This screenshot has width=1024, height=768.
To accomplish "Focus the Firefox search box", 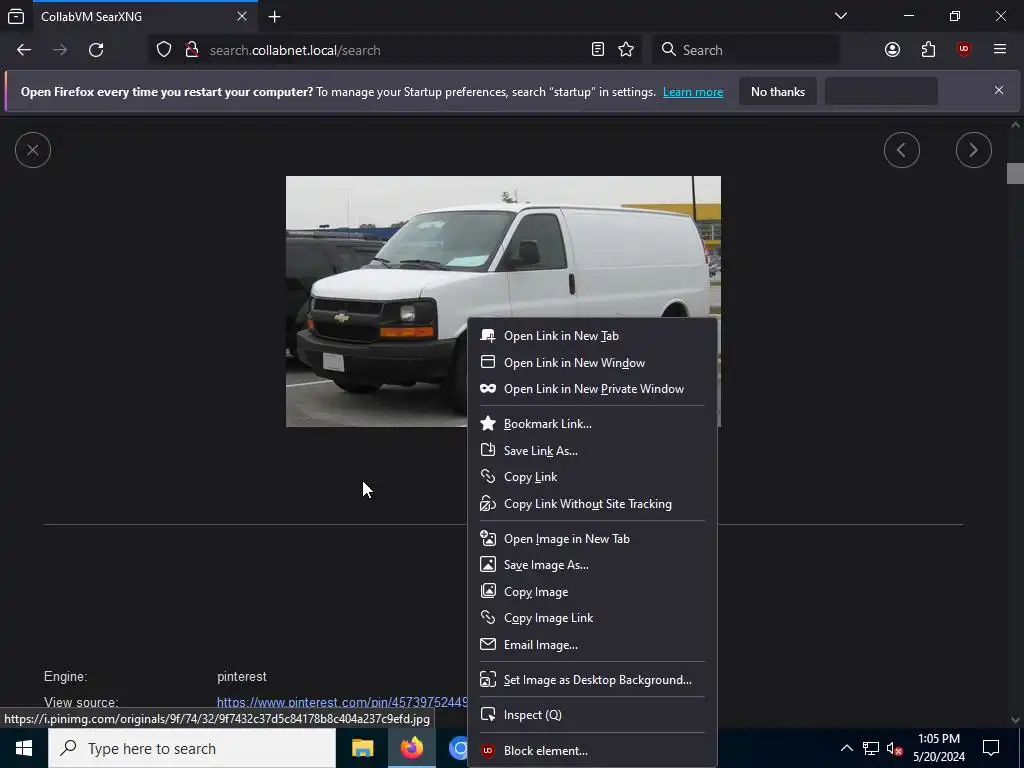I will 746,50.
